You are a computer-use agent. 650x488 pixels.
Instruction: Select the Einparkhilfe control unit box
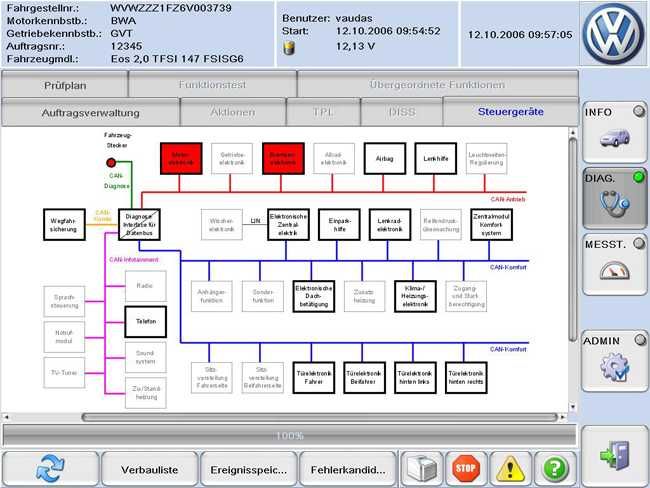(x=339, y=225)
